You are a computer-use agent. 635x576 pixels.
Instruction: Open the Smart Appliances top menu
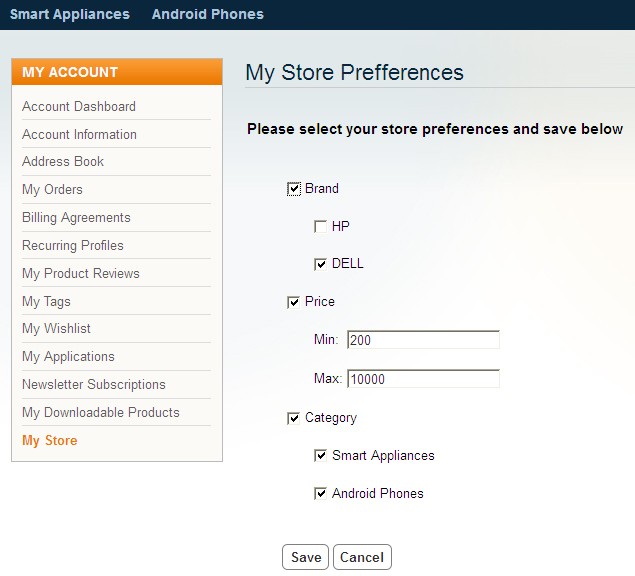click(70, 14)
